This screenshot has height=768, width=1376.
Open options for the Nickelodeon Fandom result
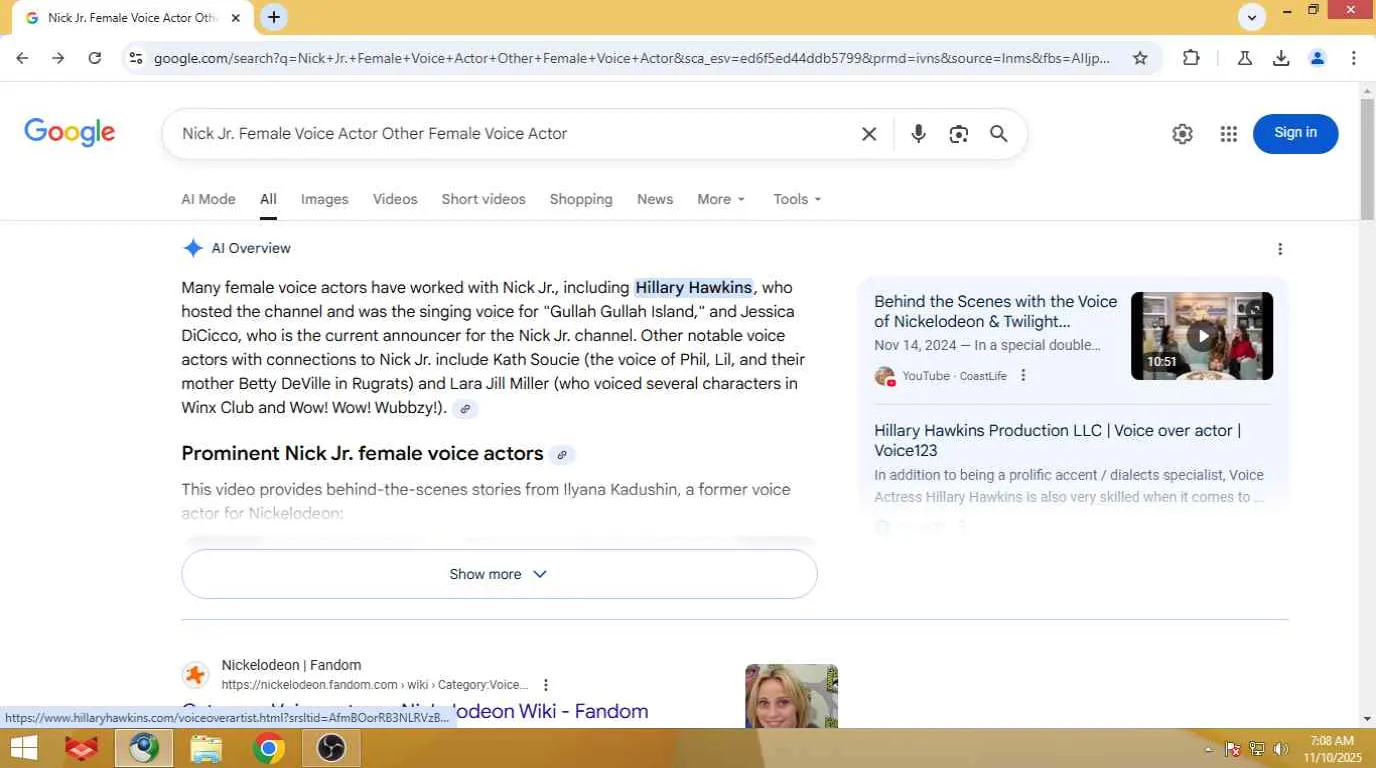tap(546, 685)
